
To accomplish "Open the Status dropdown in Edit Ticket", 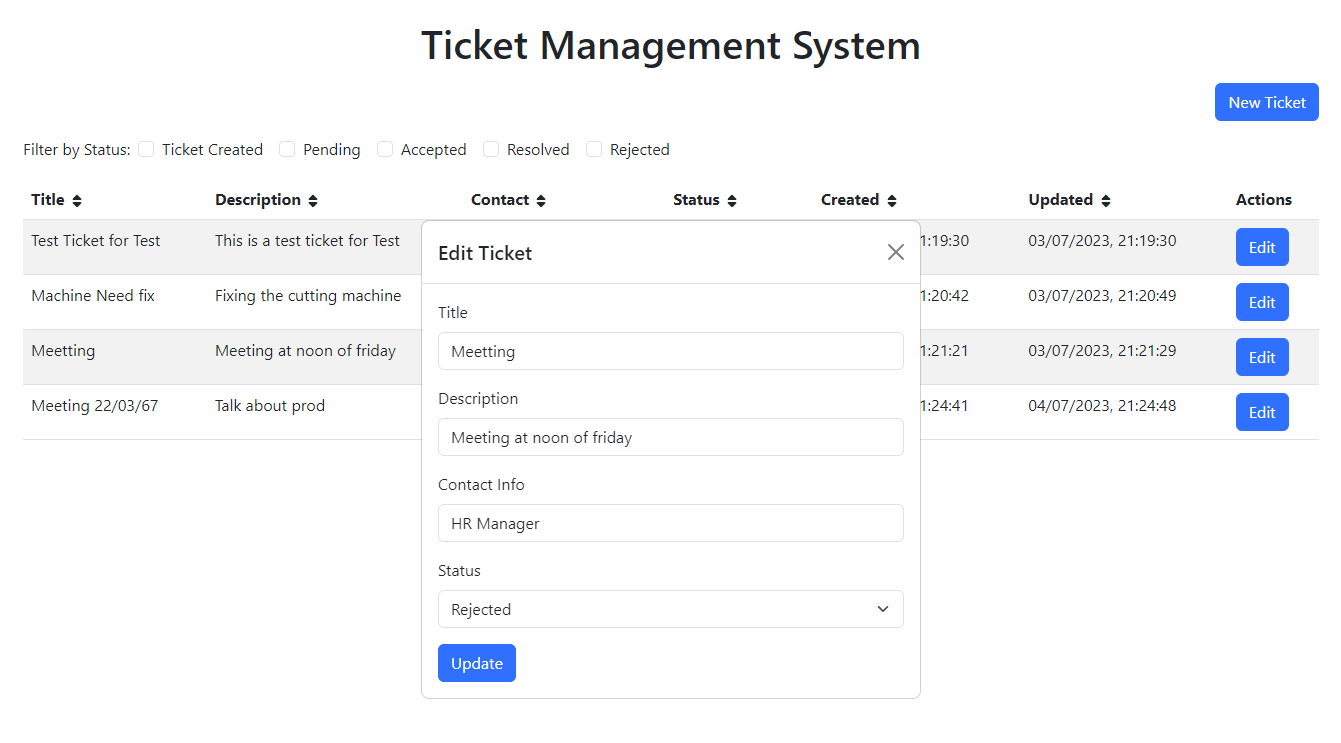I will click(x=670, y=609).
